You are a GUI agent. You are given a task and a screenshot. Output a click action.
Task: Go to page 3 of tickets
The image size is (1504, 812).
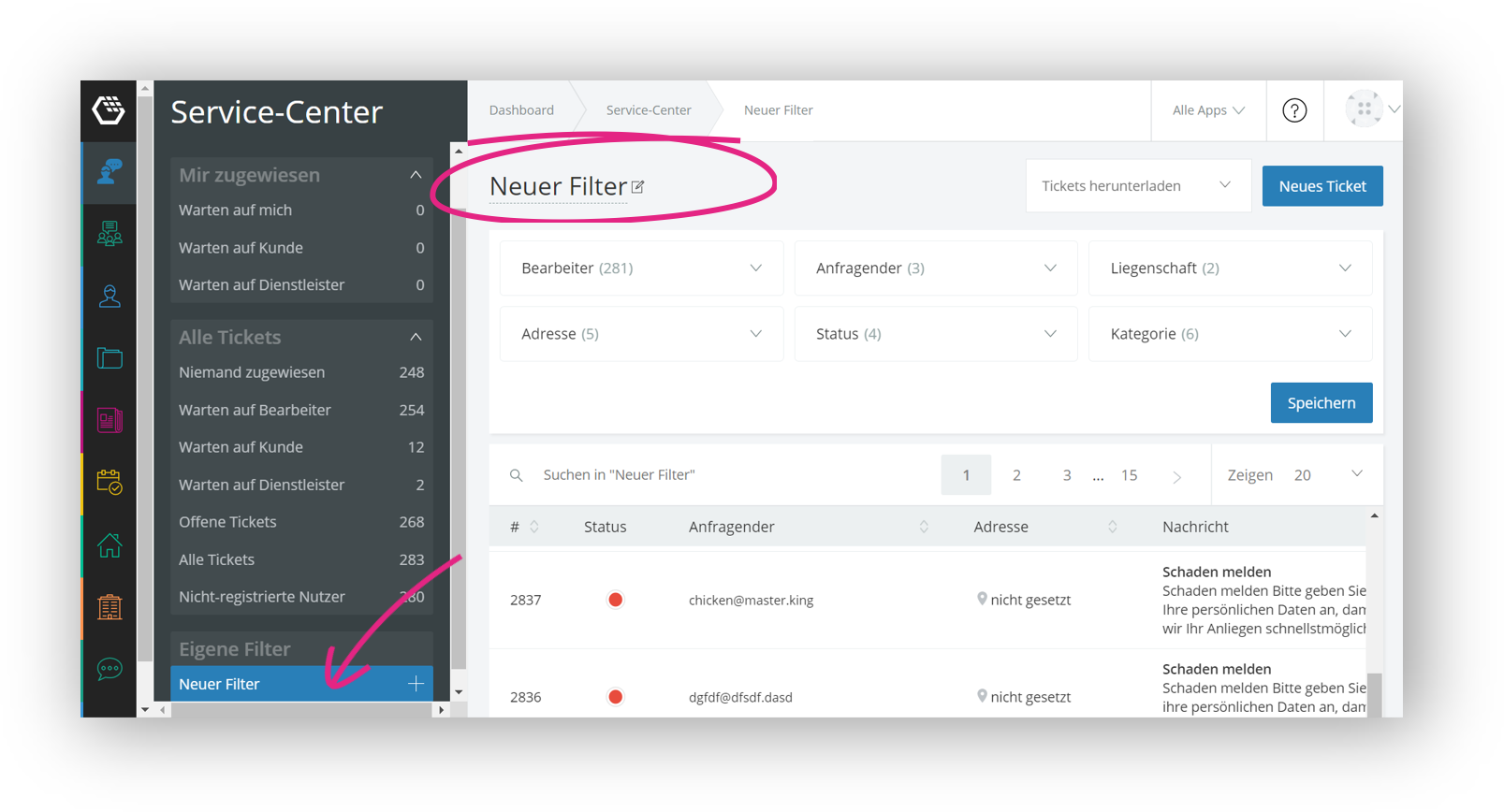[x=1067, y=475]
